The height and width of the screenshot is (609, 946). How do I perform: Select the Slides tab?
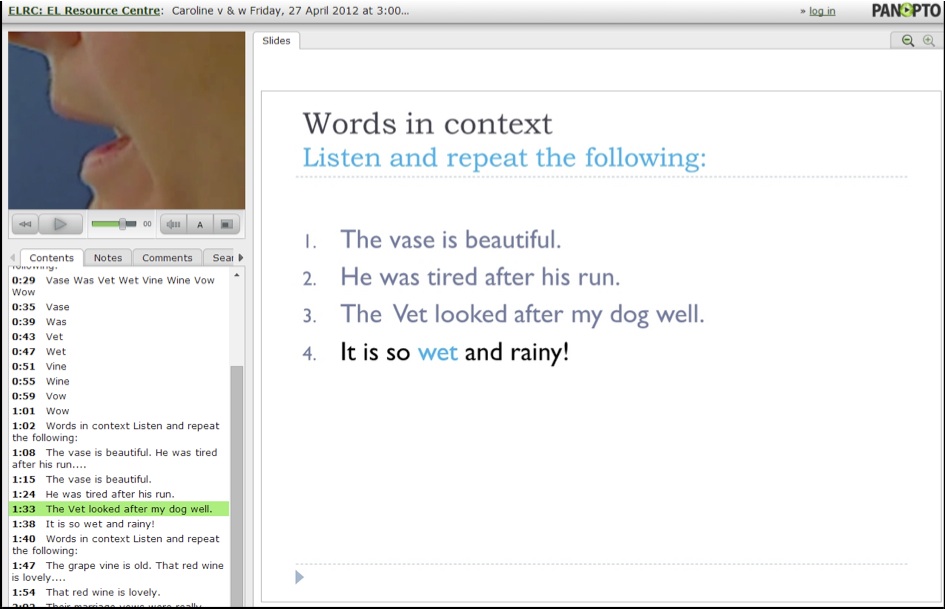pyautogui.click(x=276, y=41)
